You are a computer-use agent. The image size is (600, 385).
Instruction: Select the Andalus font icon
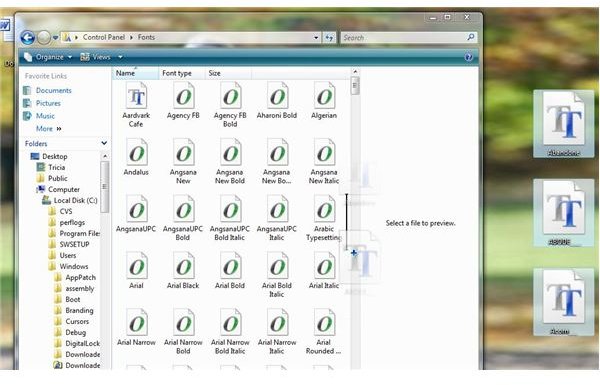tap(136, 153)
